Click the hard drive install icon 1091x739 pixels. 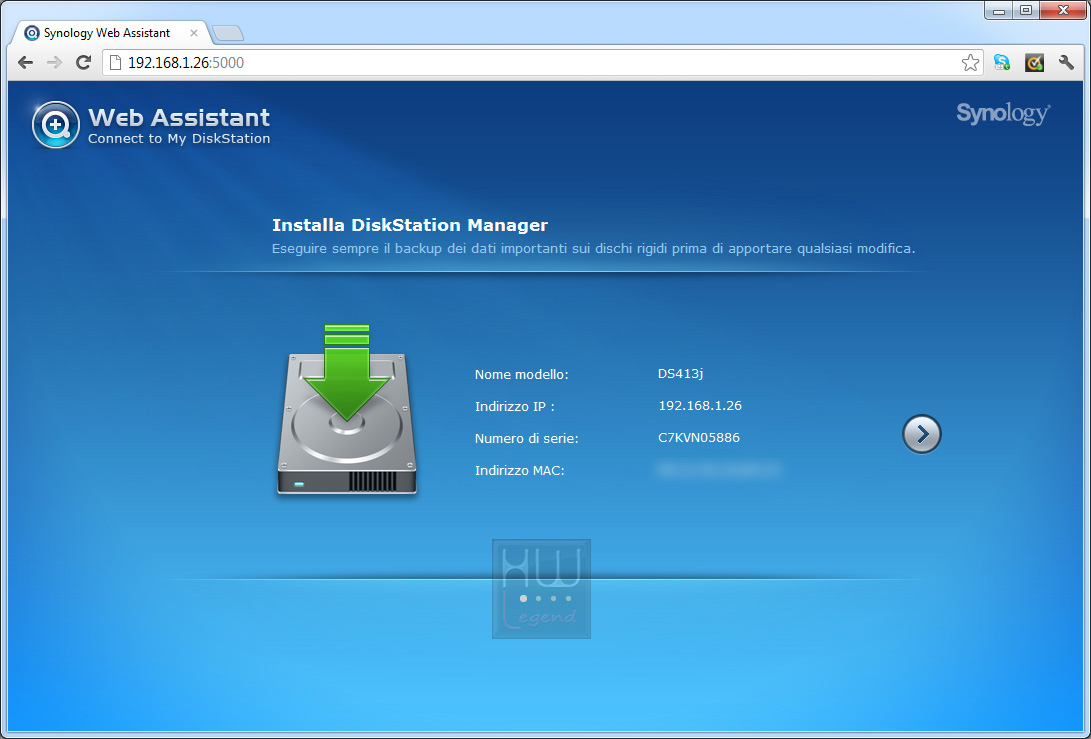pos(347,409)
